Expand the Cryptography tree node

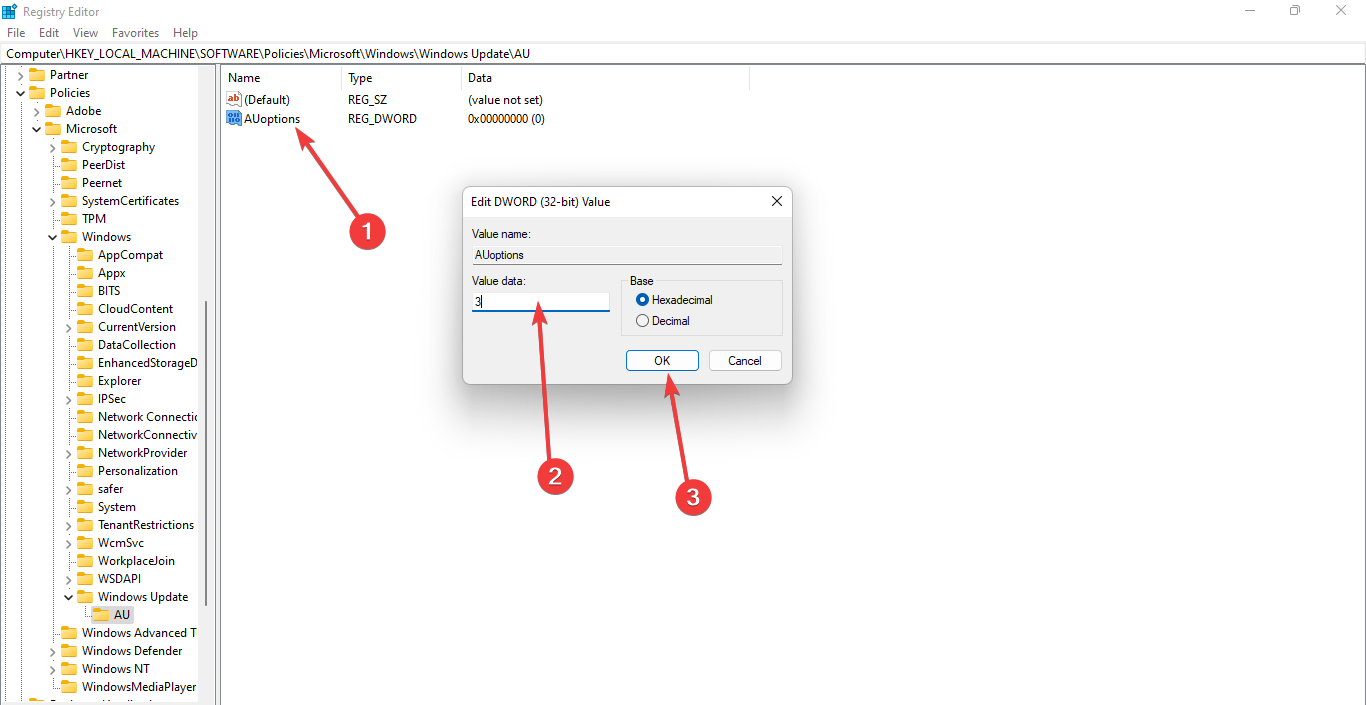(x=53, y=147)
